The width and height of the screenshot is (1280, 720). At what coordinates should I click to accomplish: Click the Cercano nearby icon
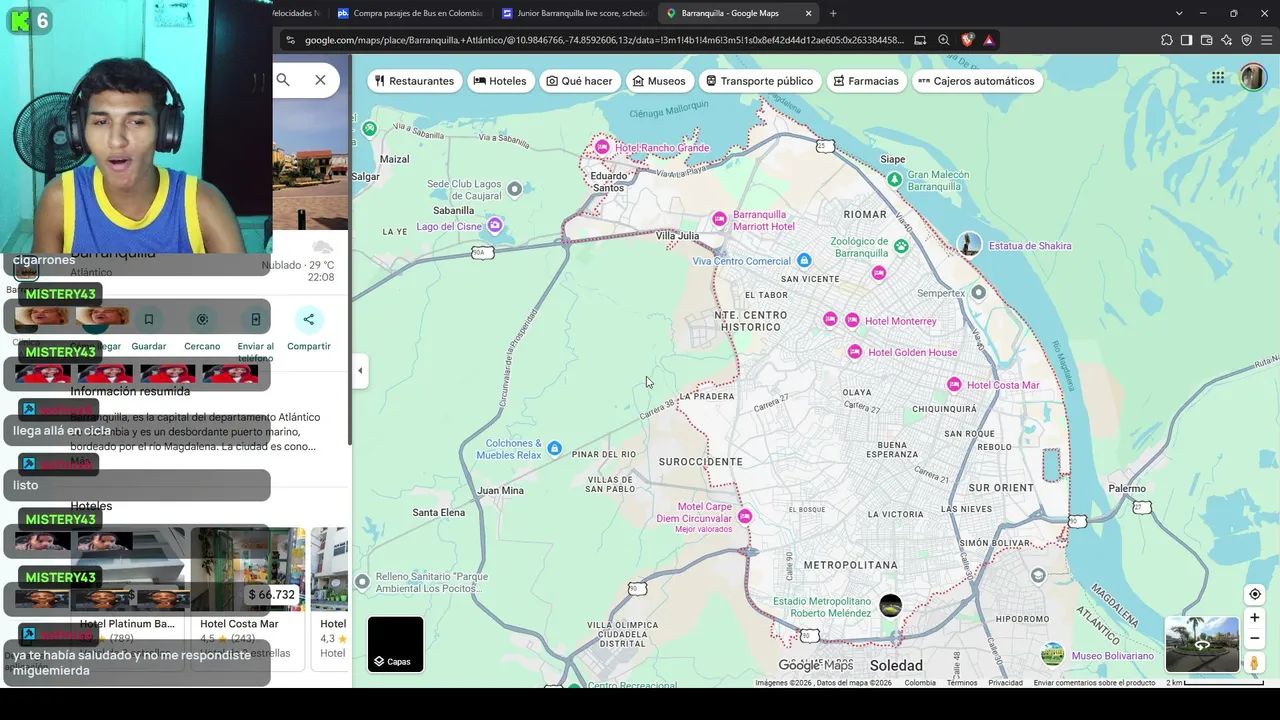coord(202,319)
